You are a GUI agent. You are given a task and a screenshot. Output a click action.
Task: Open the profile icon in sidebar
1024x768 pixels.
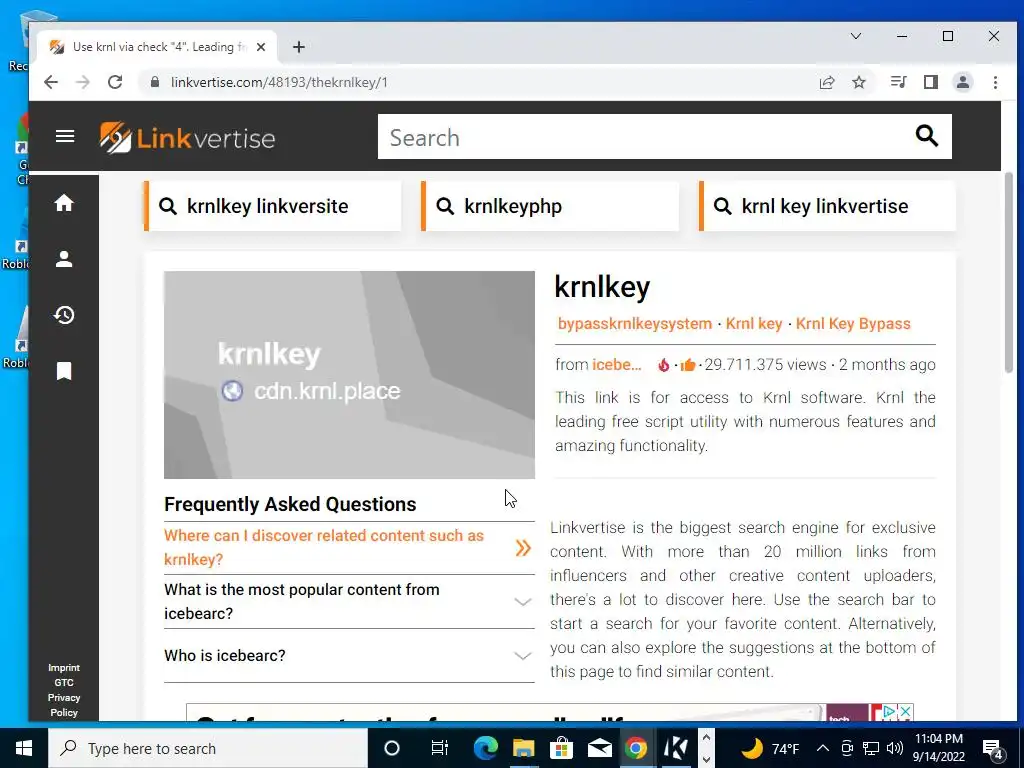point(64,259)
